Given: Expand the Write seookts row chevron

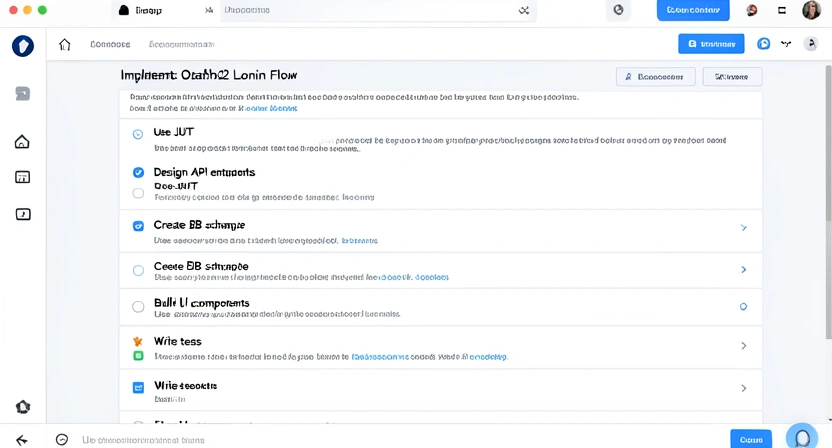Looking at the screenshot, I should pos(744,389).
